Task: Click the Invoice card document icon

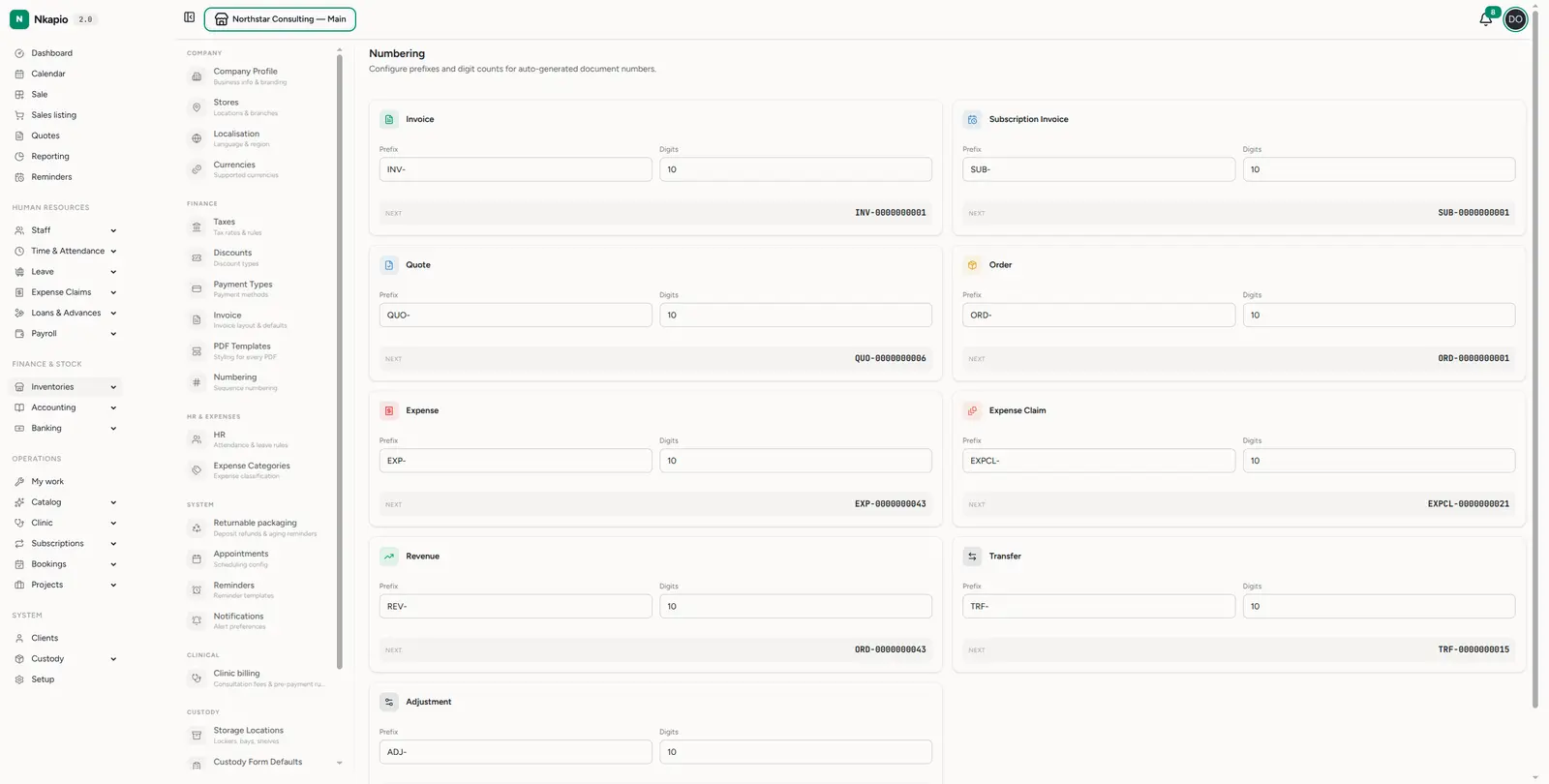Action: tap(389, 119)
